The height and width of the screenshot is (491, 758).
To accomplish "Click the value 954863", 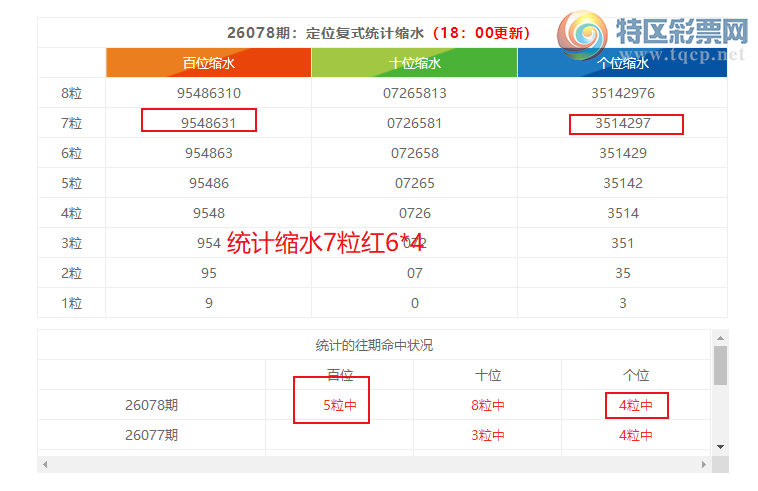I will click(x=209, y=153).
